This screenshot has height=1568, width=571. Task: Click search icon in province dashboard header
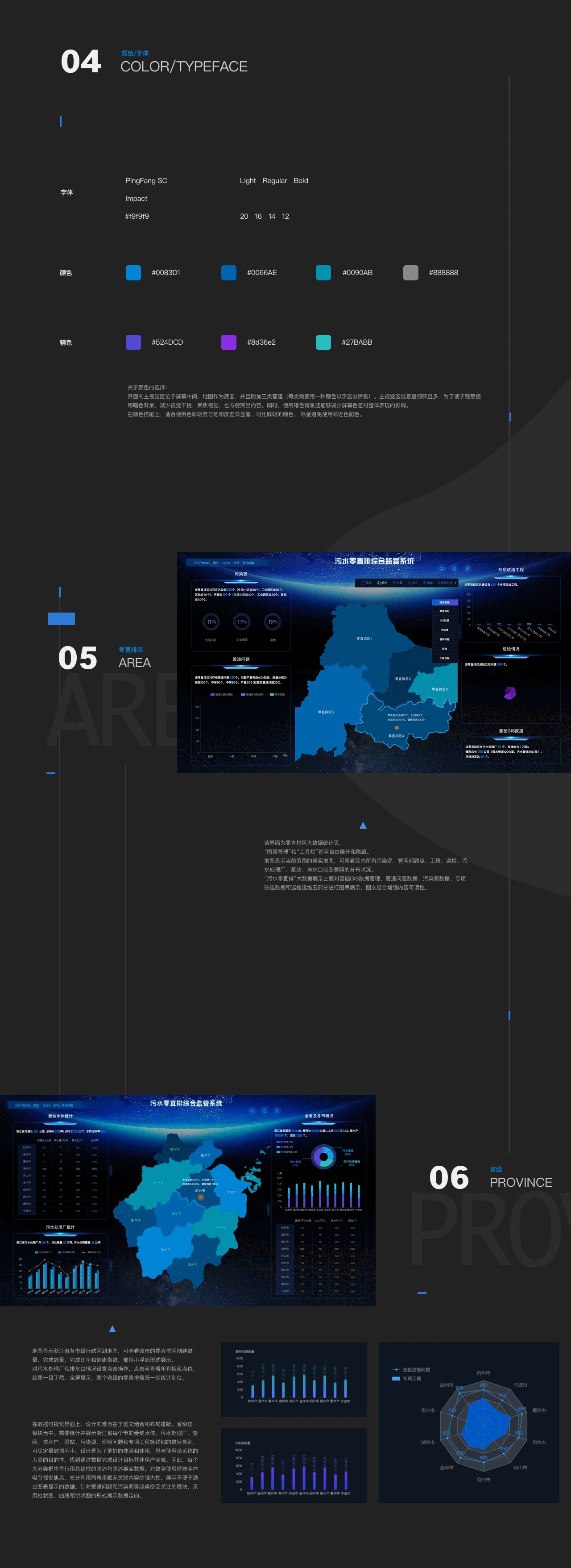click(x=252, y=1111)
